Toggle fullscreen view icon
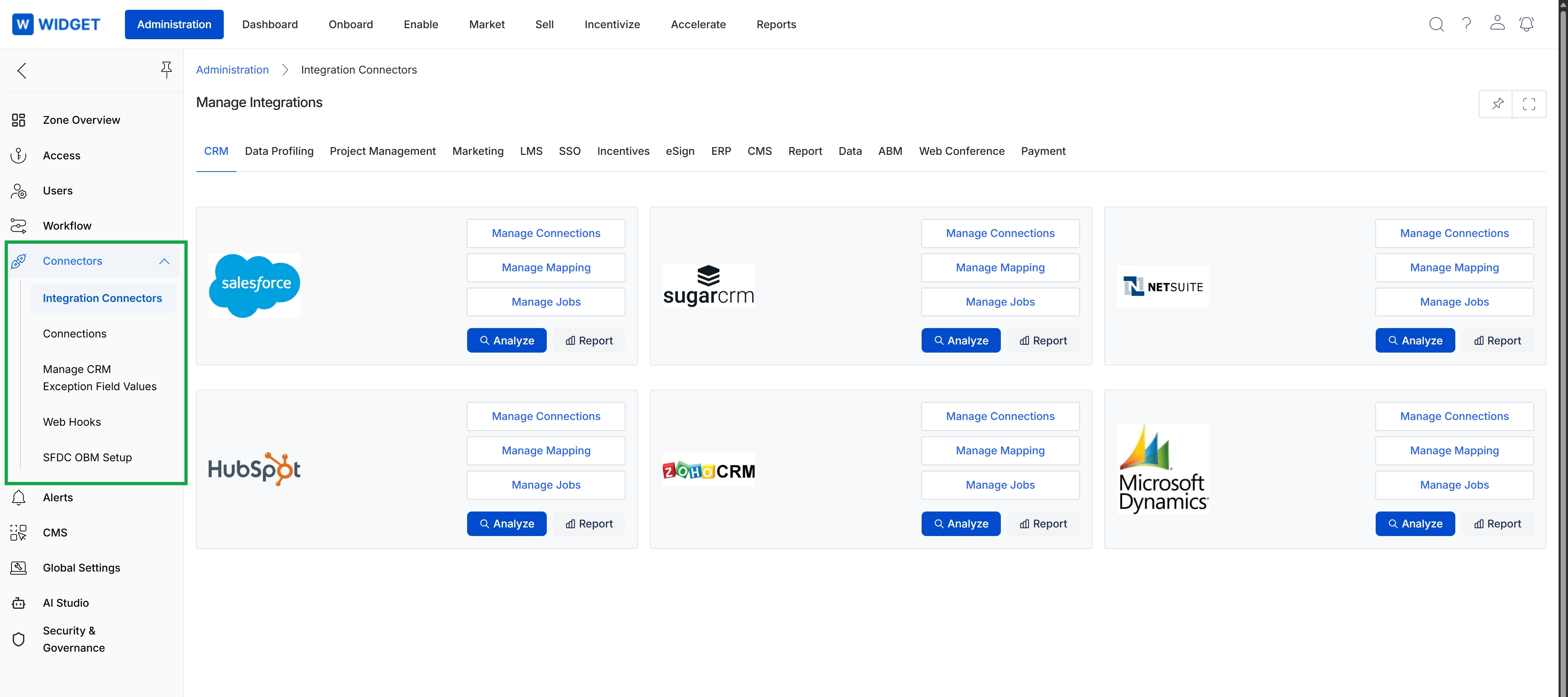 click(1528, 104)
